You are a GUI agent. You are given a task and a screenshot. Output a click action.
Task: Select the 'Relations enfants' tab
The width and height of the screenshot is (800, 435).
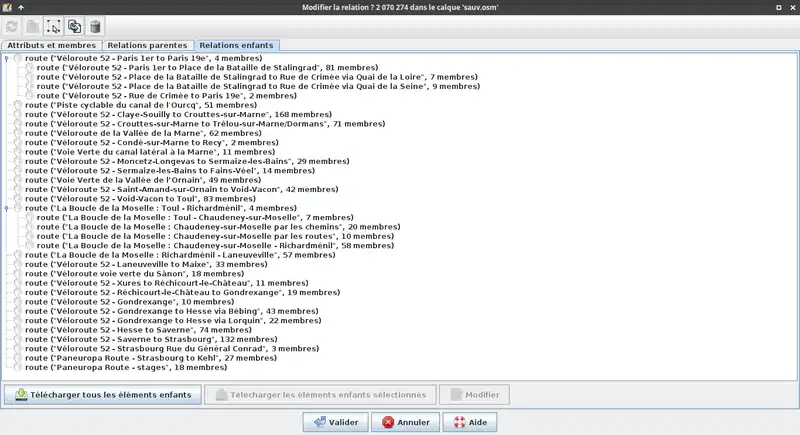point(238,45)
